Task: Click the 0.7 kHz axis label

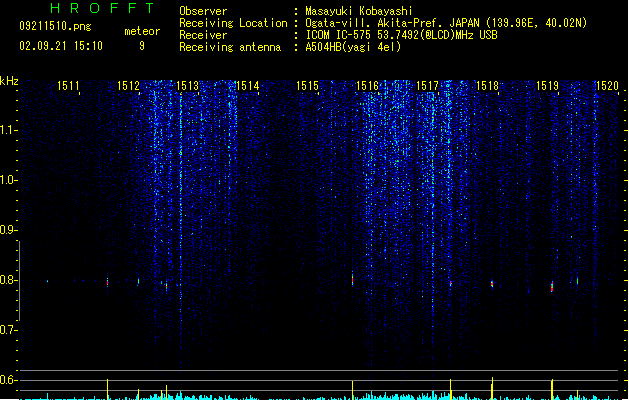Action: click(x=8, y=330)
